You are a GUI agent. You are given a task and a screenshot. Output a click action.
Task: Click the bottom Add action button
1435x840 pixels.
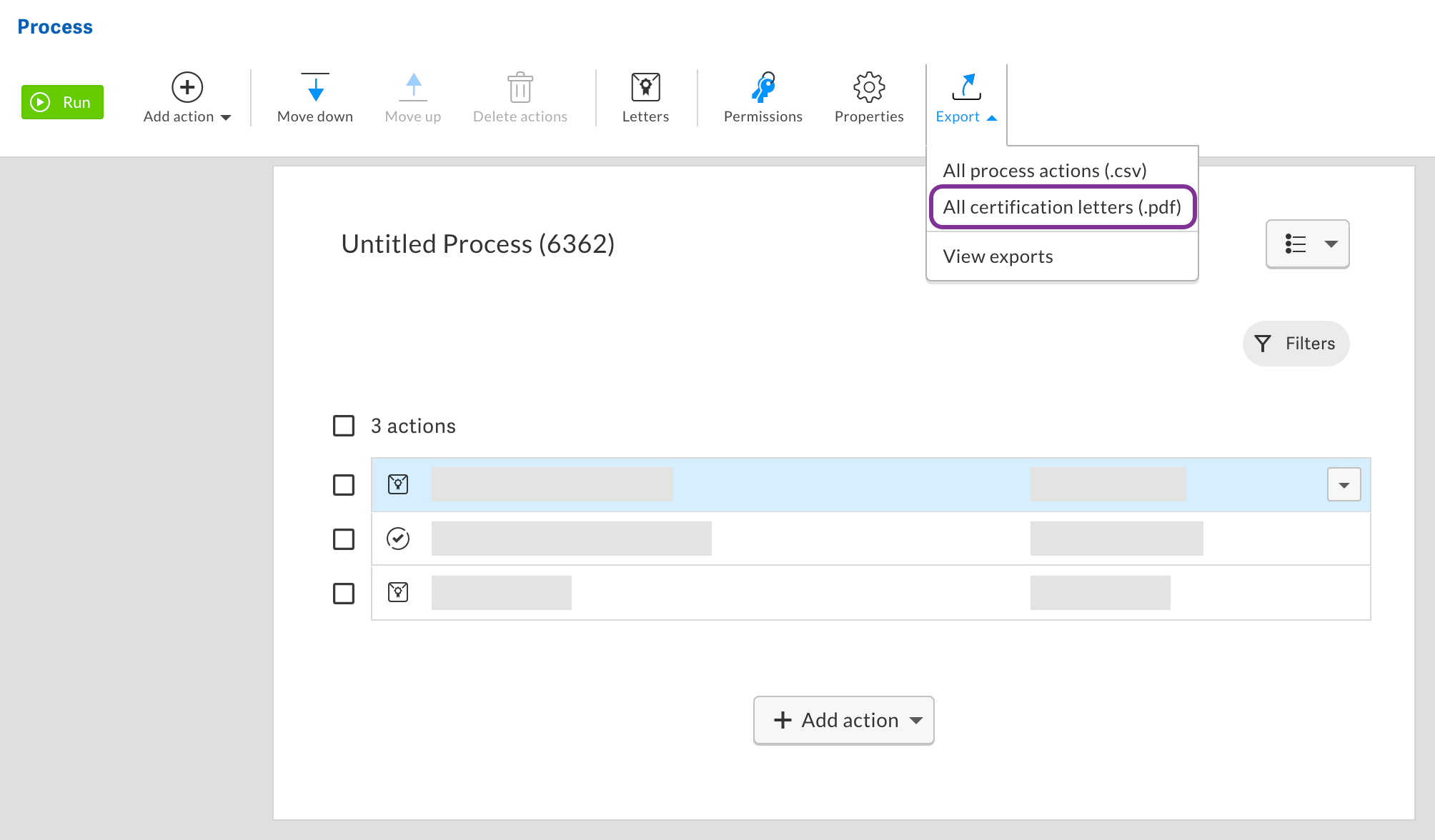843,720
